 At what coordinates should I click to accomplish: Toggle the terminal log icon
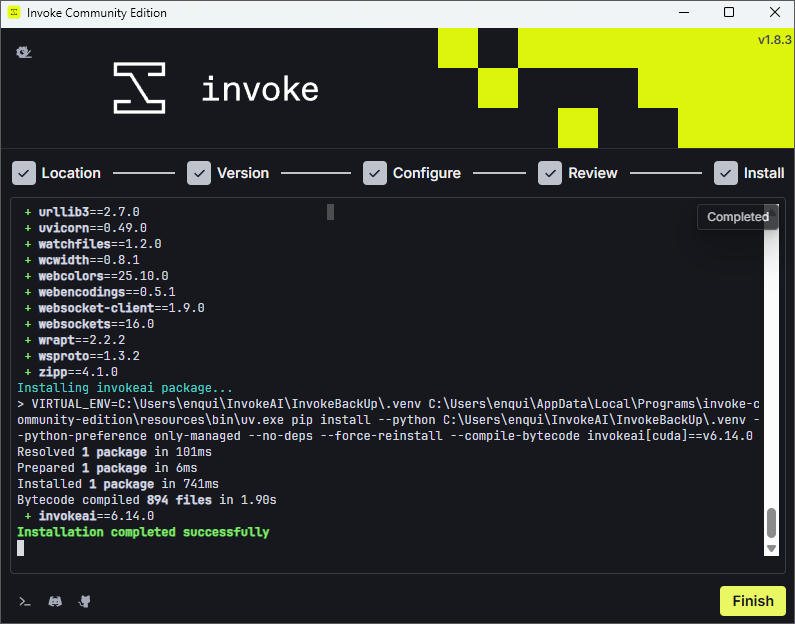pyautogui.click(x=25, y=602)
